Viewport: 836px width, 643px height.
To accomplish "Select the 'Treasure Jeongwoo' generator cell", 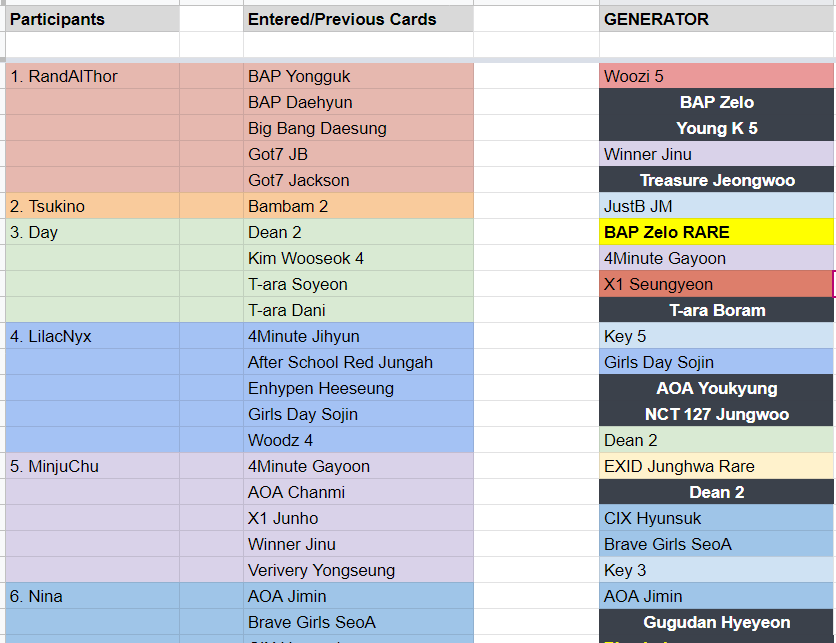I will [717, 180].
